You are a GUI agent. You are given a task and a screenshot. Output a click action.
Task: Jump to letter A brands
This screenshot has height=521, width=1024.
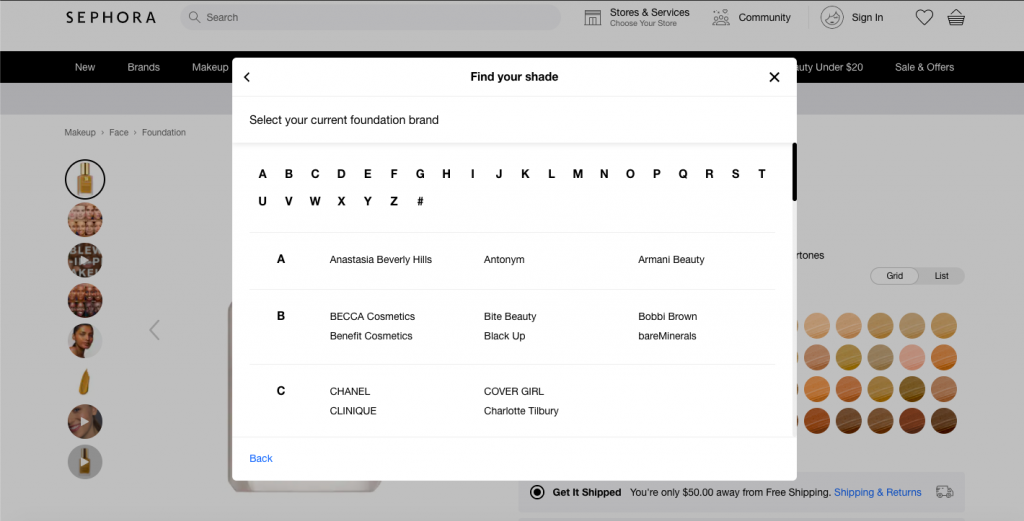tap(263, 174)
